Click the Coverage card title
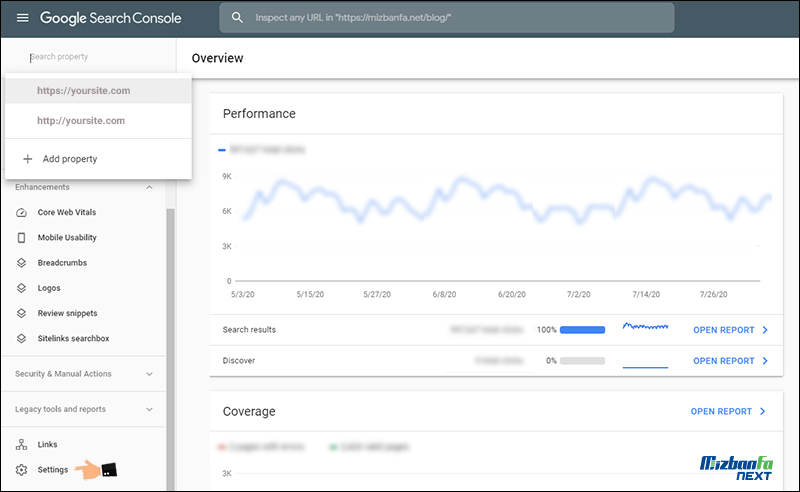The width and height of the screenshot is (800, 492). click(249, 411)
